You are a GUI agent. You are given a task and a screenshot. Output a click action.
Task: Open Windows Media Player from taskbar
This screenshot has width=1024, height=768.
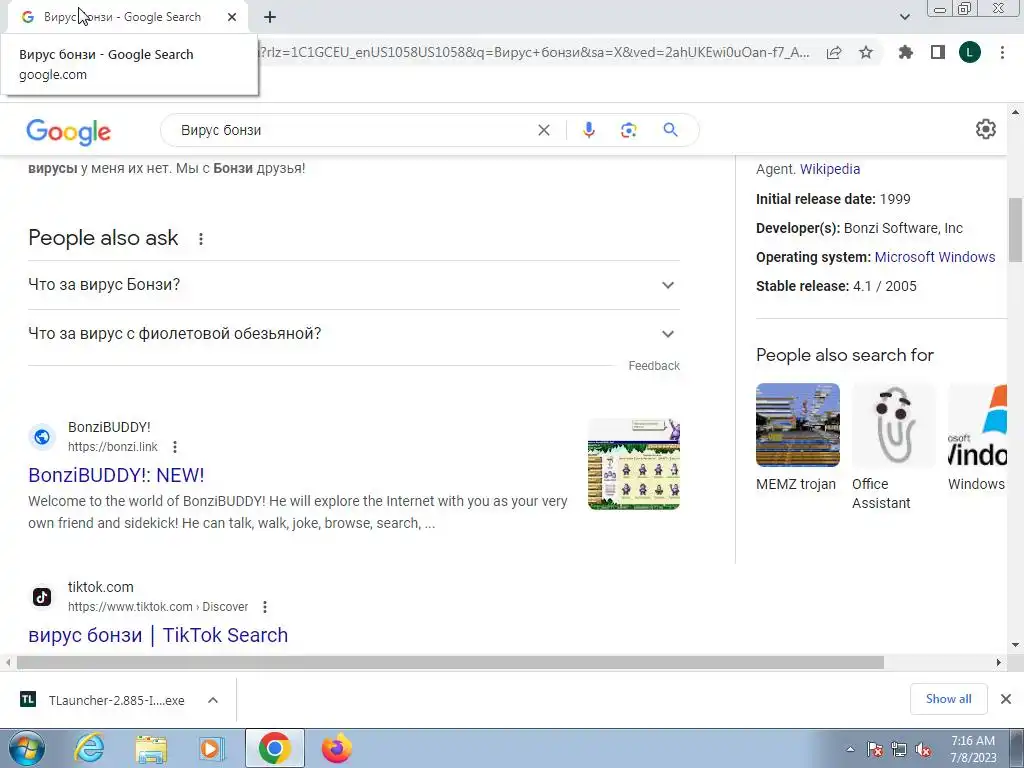coord(212,748)
